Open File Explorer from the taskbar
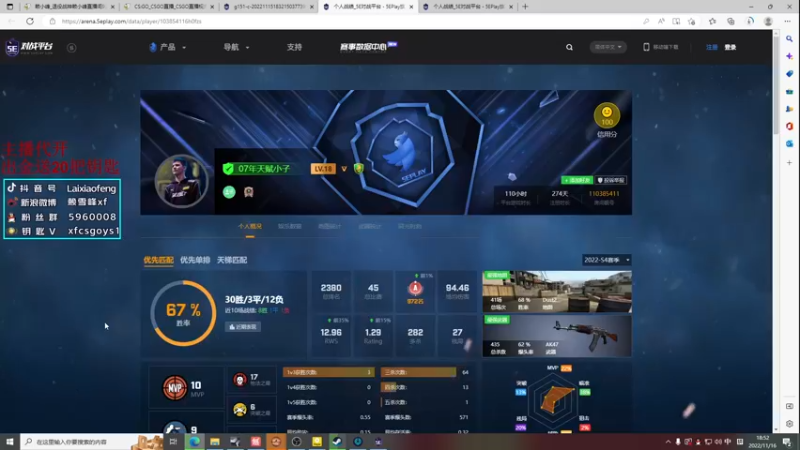This screenshot has width=800, height=450. click(x=215, y=442)
